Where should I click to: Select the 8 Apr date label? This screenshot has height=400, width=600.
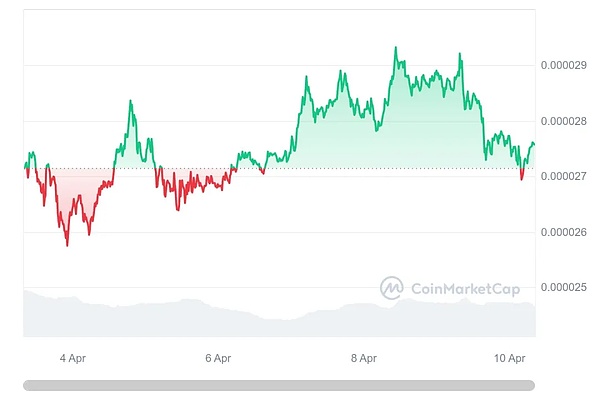click(364, 357)
